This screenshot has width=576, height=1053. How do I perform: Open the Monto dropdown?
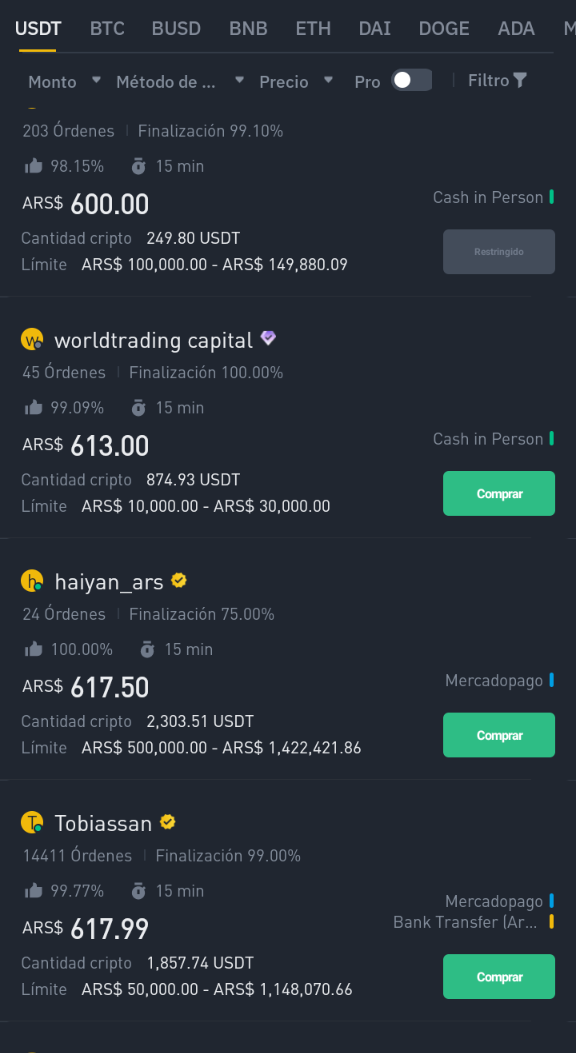point(60,82)
